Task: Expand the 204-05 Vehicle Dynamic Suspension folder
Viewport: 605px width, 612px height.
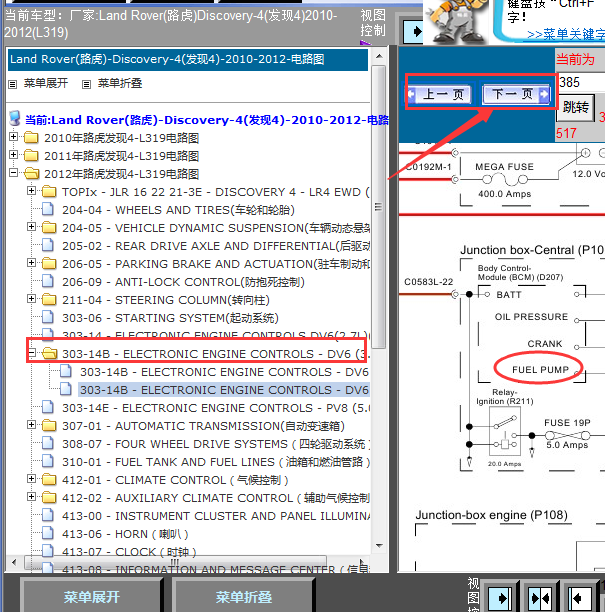Action: pyautogui.click(x=31, y=226)
